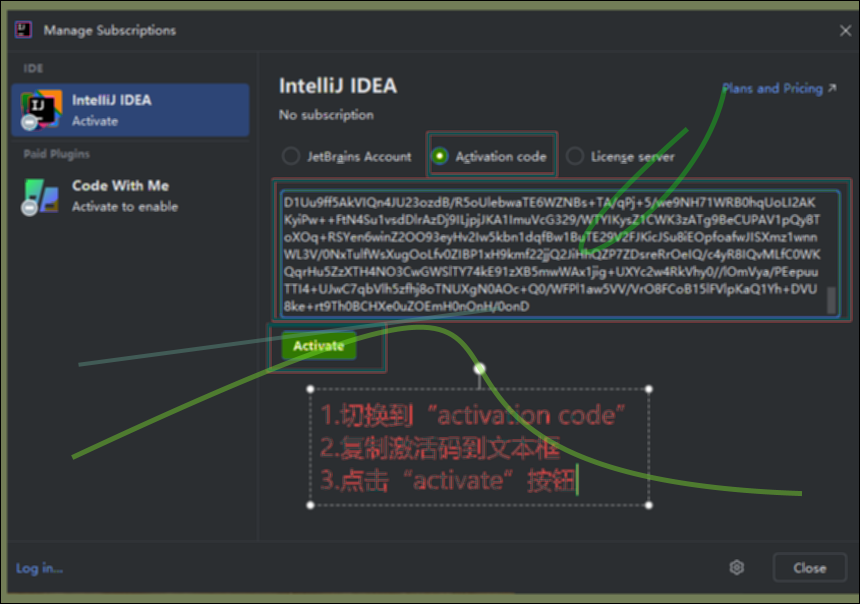Click the Close button at bottom
860x604 pixels.
pos(810,568)
